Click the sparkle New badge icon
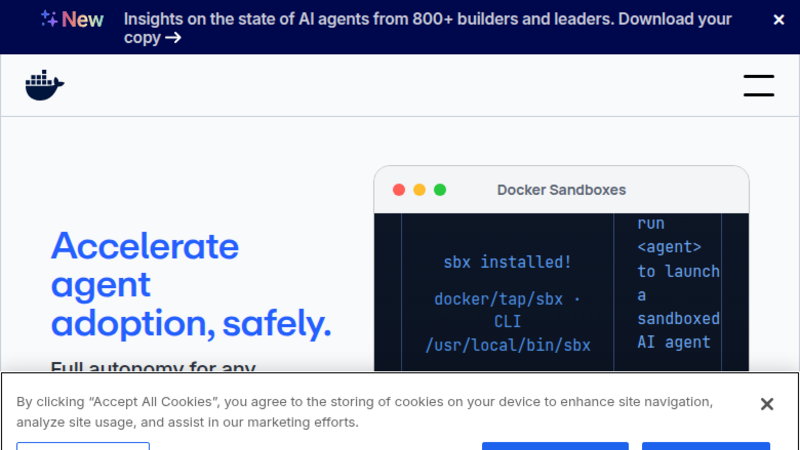Image resolution: width=800 pixels, height=450 pixels. pyautogui.click(x=49, y=19)
